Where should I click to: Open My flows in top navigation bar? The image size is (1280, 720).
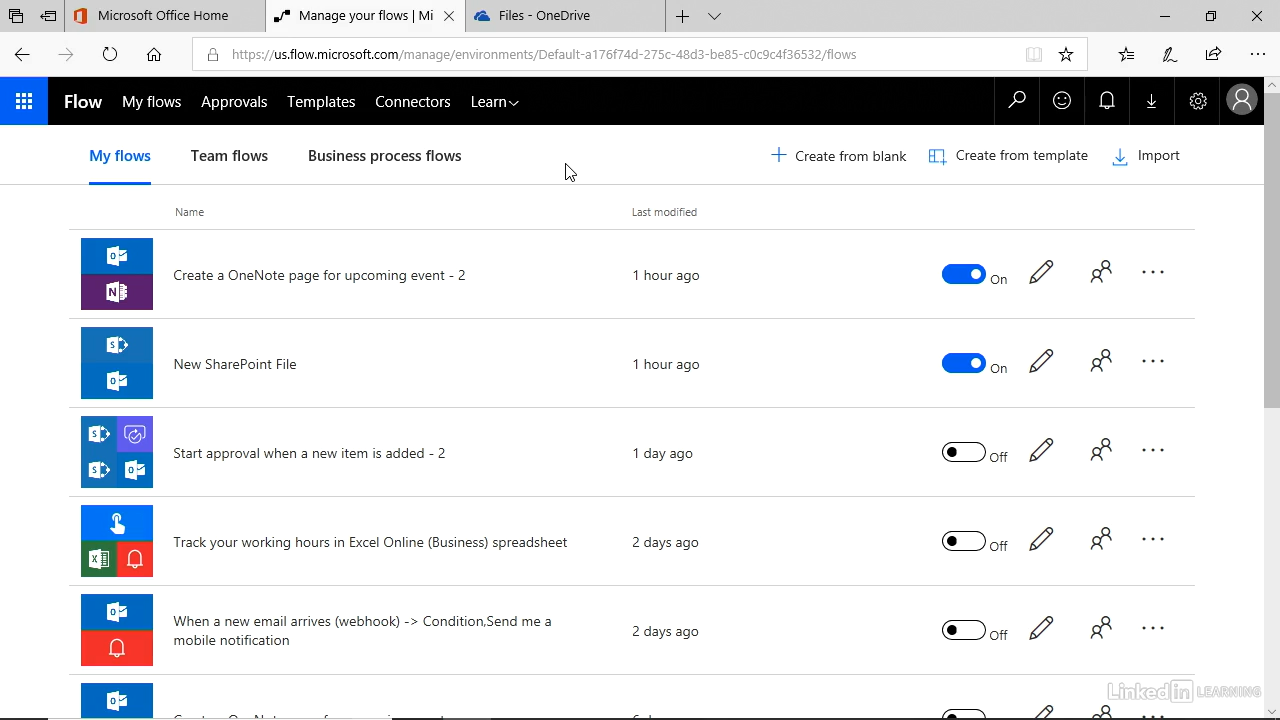(x=152, y=102)
